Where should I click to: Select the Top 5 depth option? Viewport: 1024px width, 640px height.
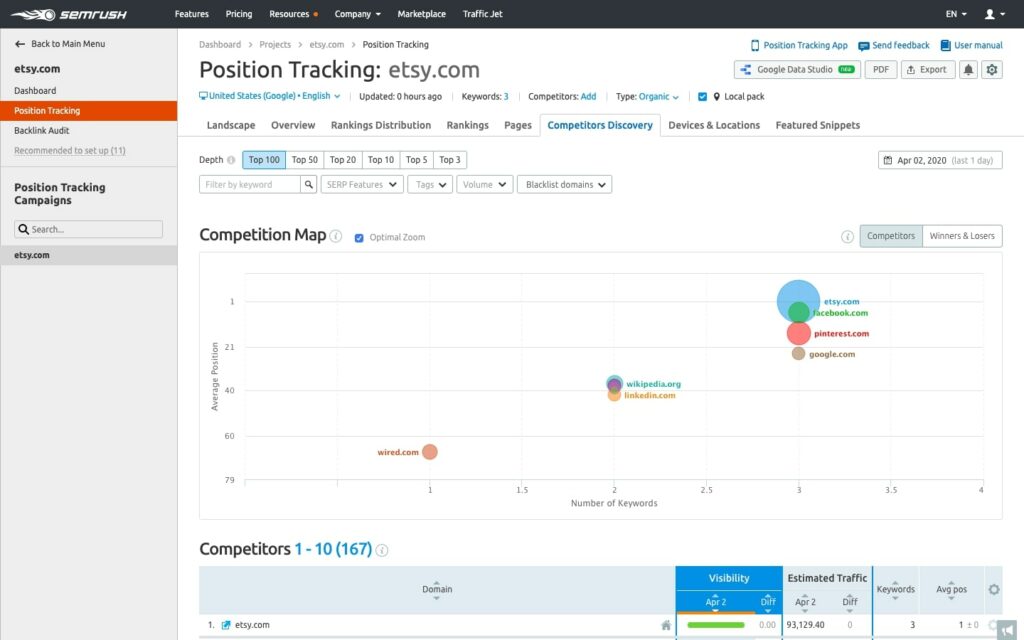point(417,160)
